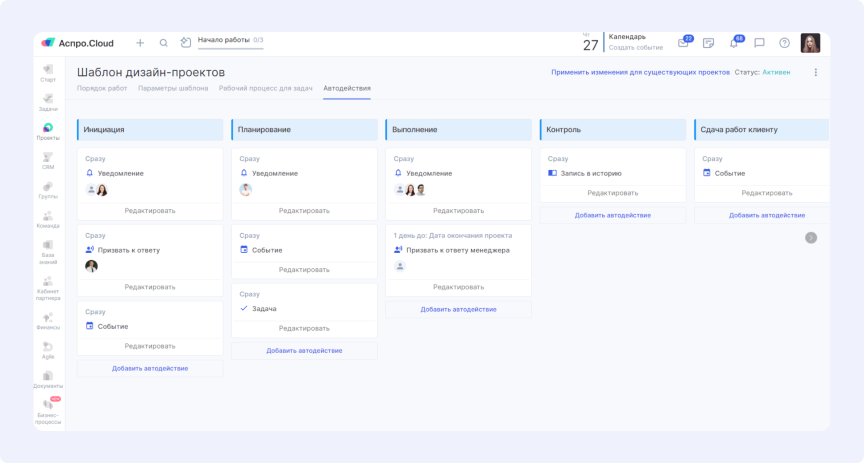Click the Контроль column header
This screenshot has height=463, width=864.
click(613, 130)
